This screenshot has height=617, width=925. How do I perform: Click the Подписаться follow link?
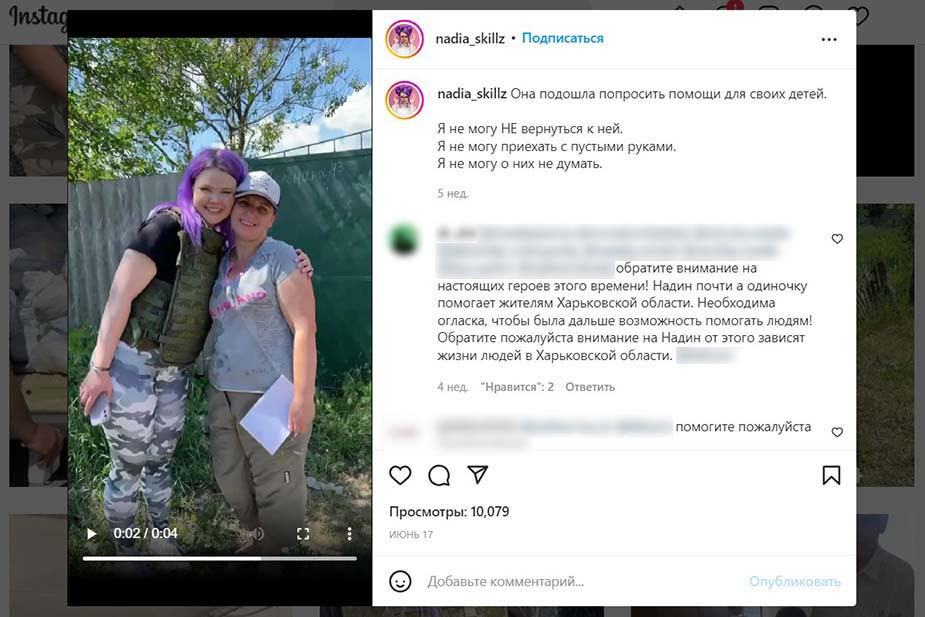pos(563,38)
